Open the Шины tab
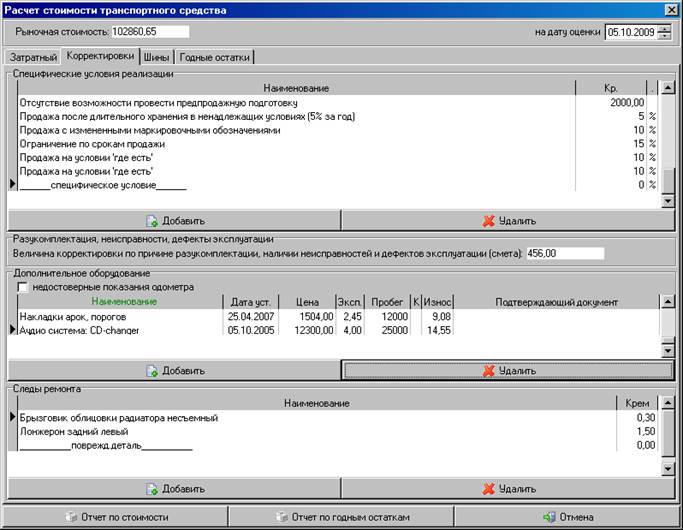 click(155, 57)
